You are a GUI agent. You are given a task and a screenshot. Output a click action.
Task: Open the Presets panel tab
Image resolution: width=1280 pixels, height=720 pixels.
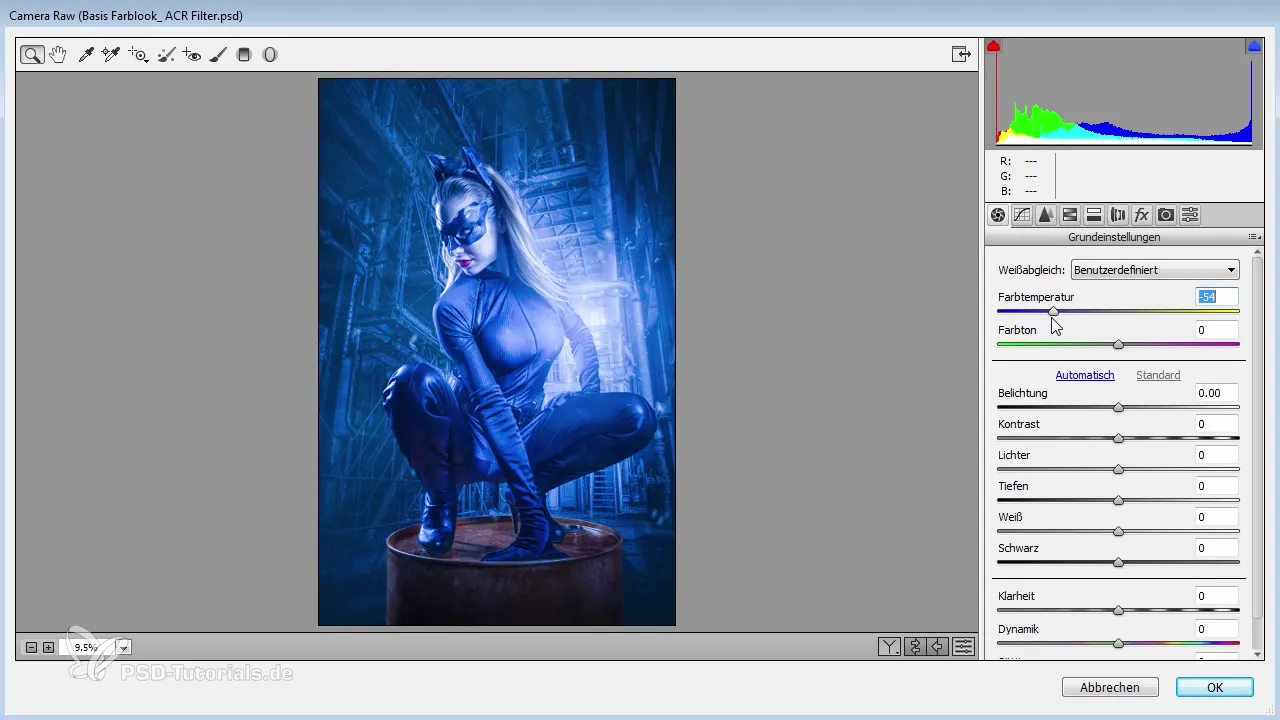1189,215
